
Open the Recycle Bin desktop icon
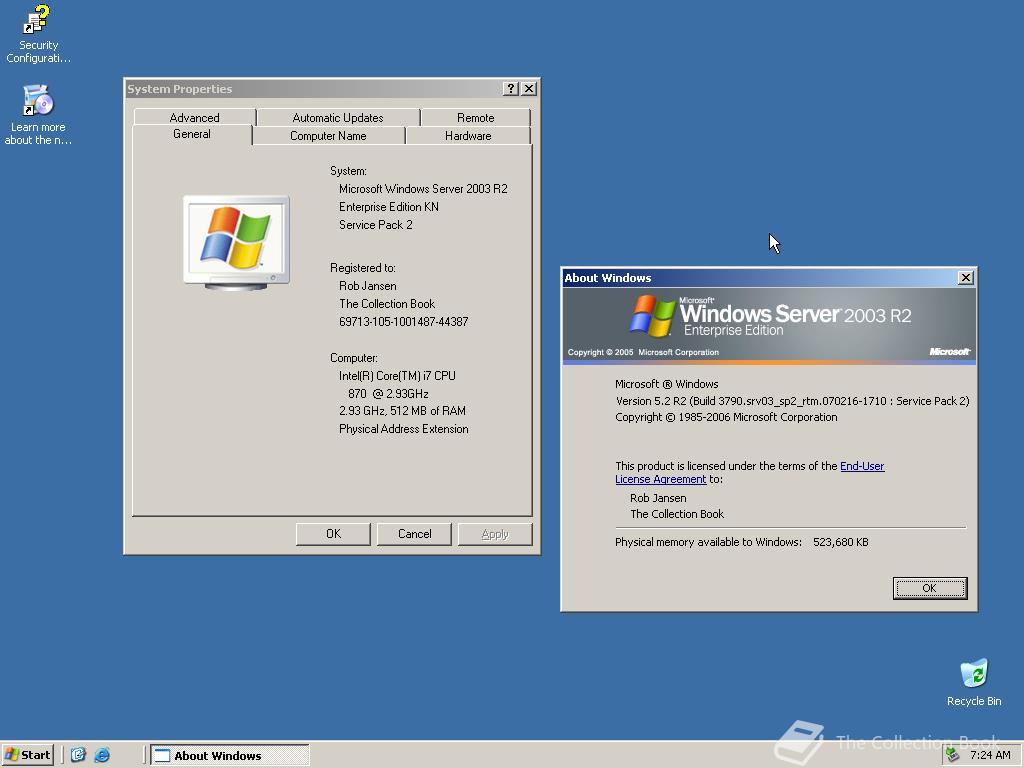point(974,683)
